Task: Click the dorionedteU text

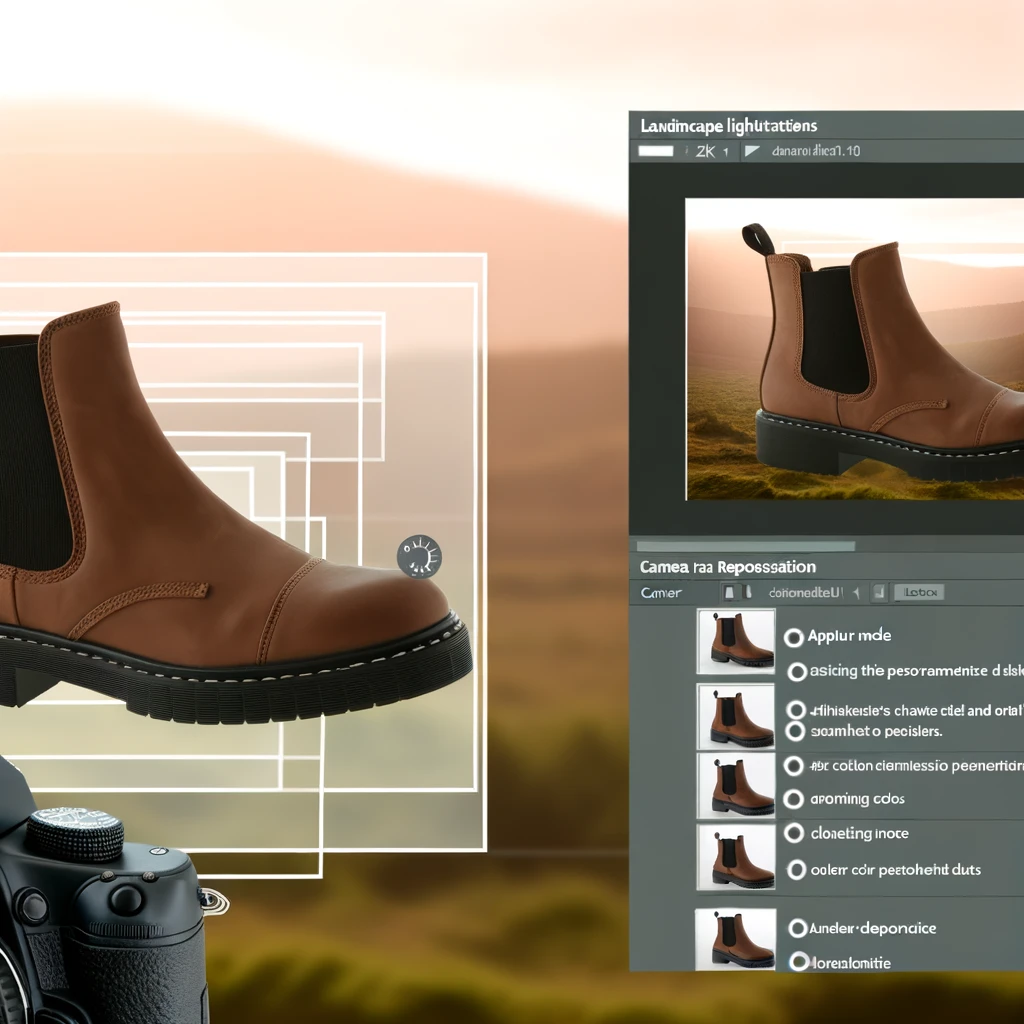Action: pos(806,593)
